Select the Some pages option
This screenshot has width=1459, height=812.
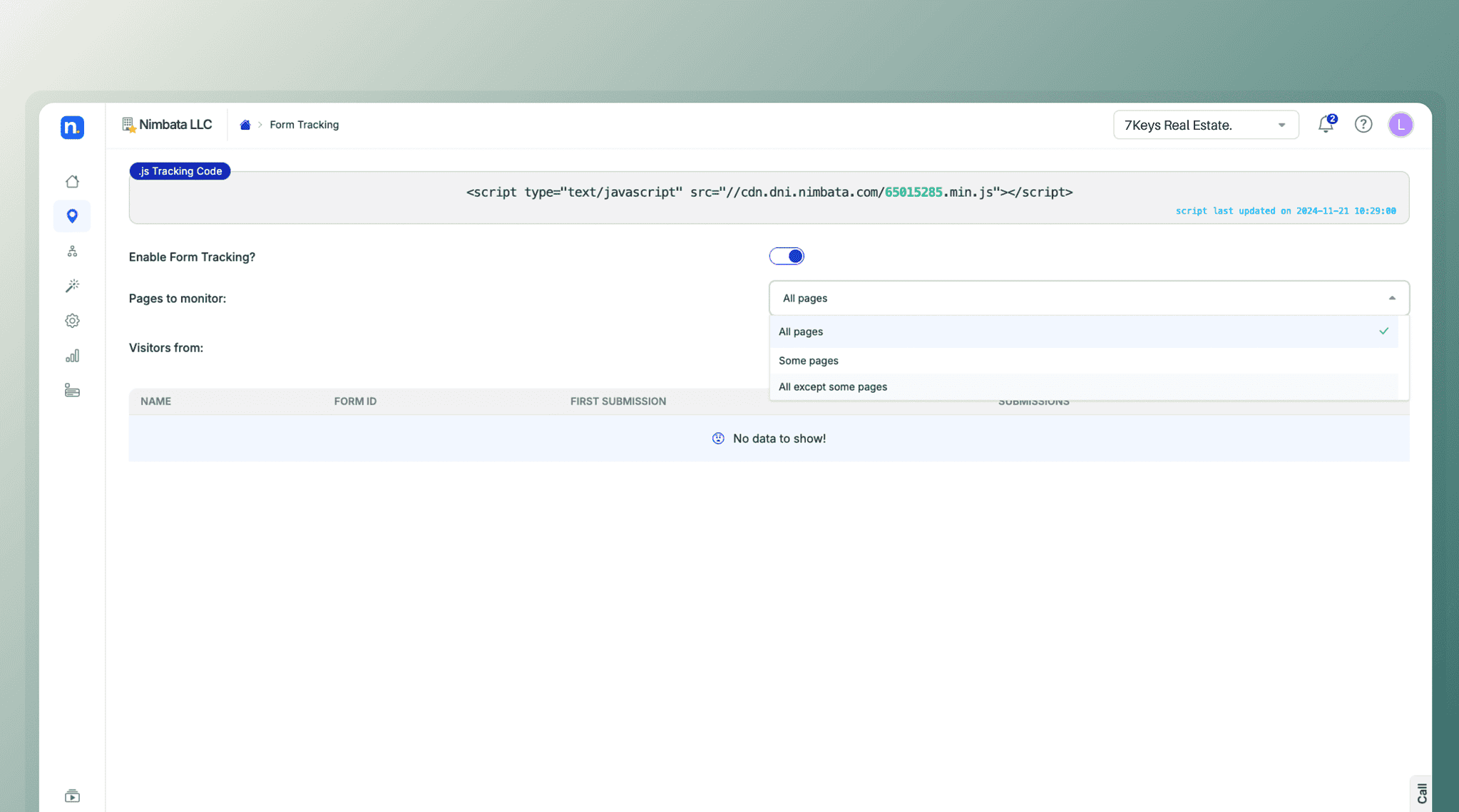point(808,360)
